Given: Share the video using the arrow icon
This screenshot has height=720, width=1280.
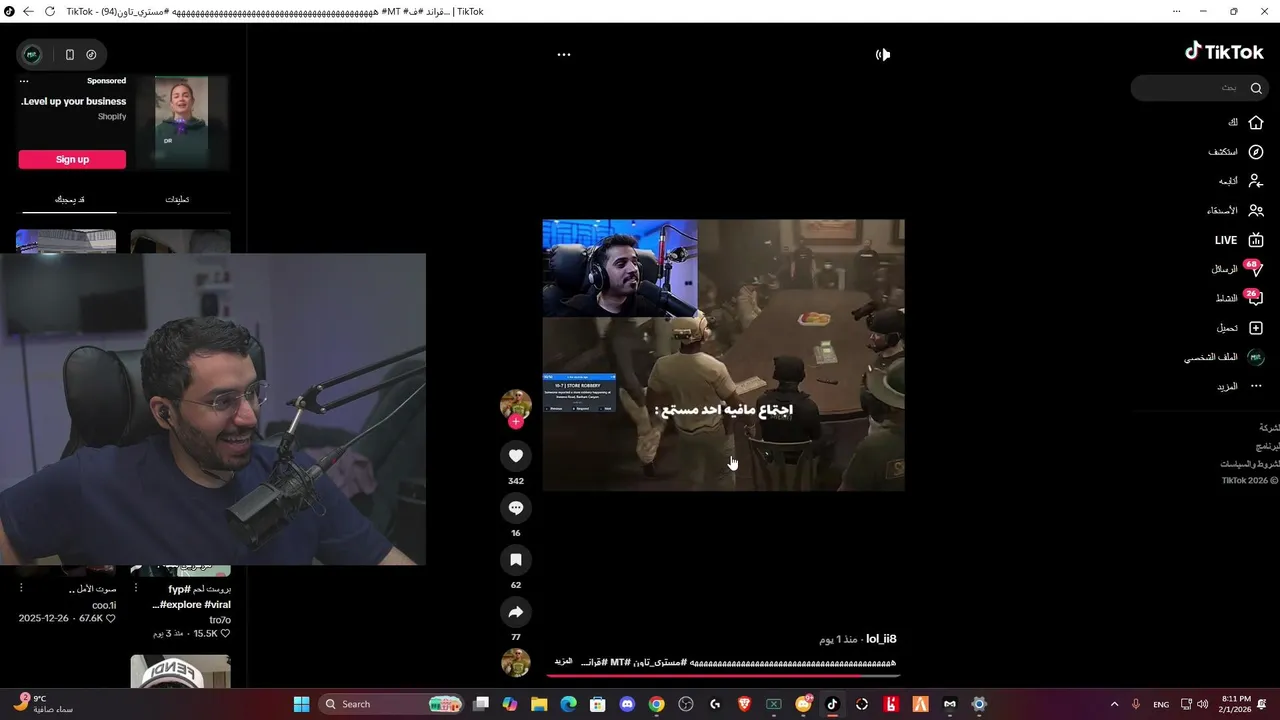Looking at the screenshot, I should click(x=516, y=612).
